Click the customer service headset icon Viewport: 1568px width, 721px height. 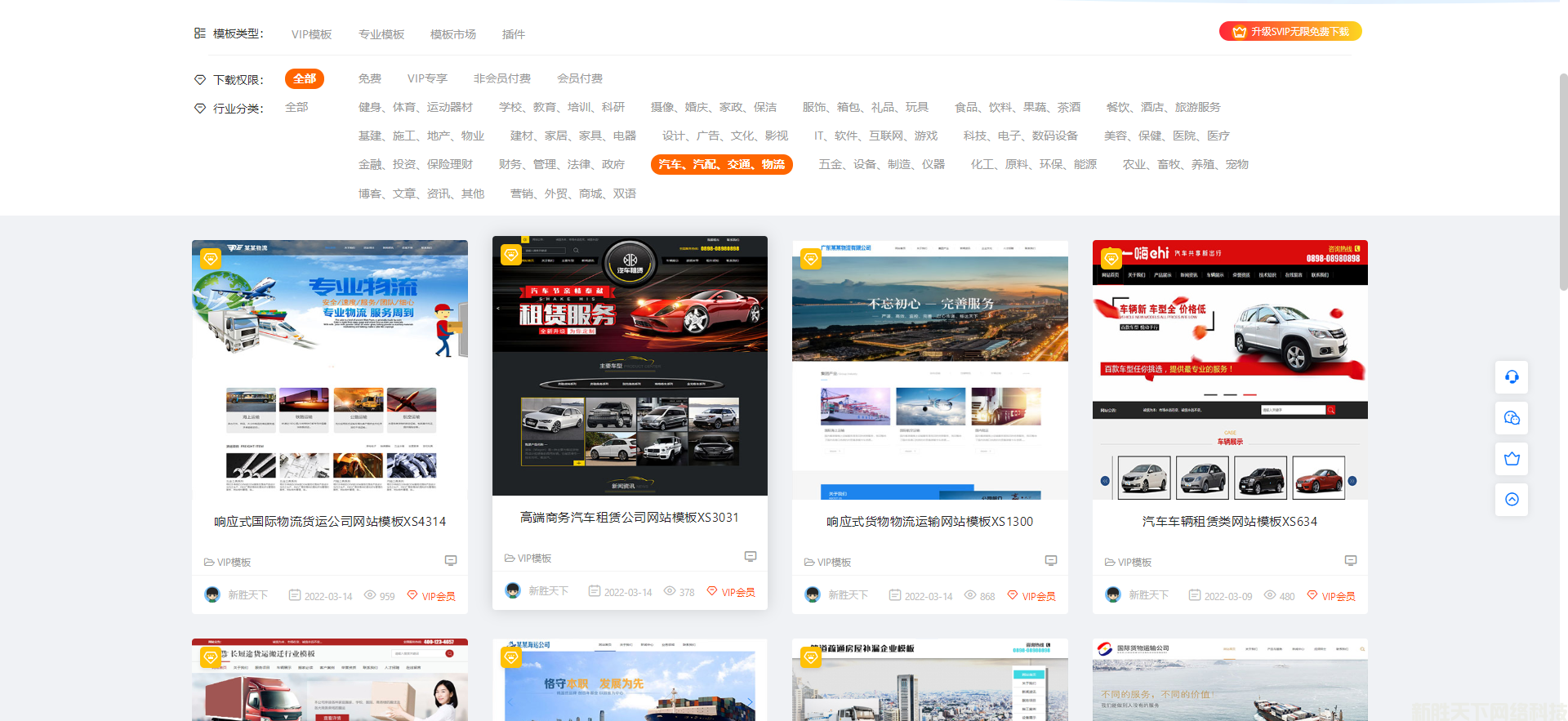point(1512,377)
